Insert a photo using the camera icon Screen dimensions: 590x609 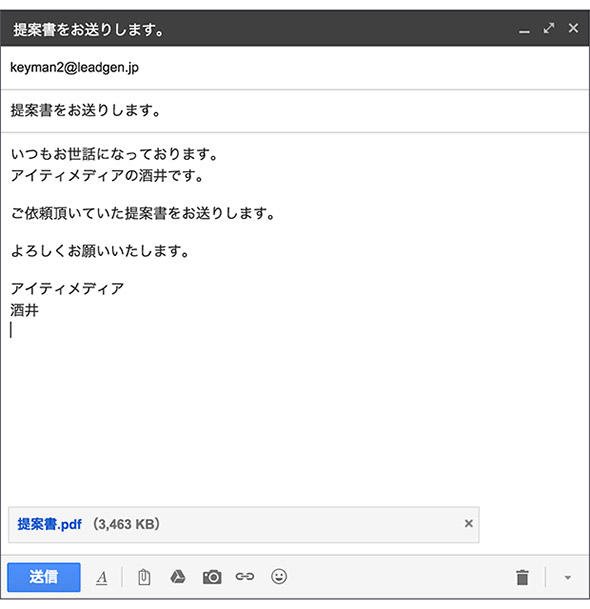pos(212,577)
